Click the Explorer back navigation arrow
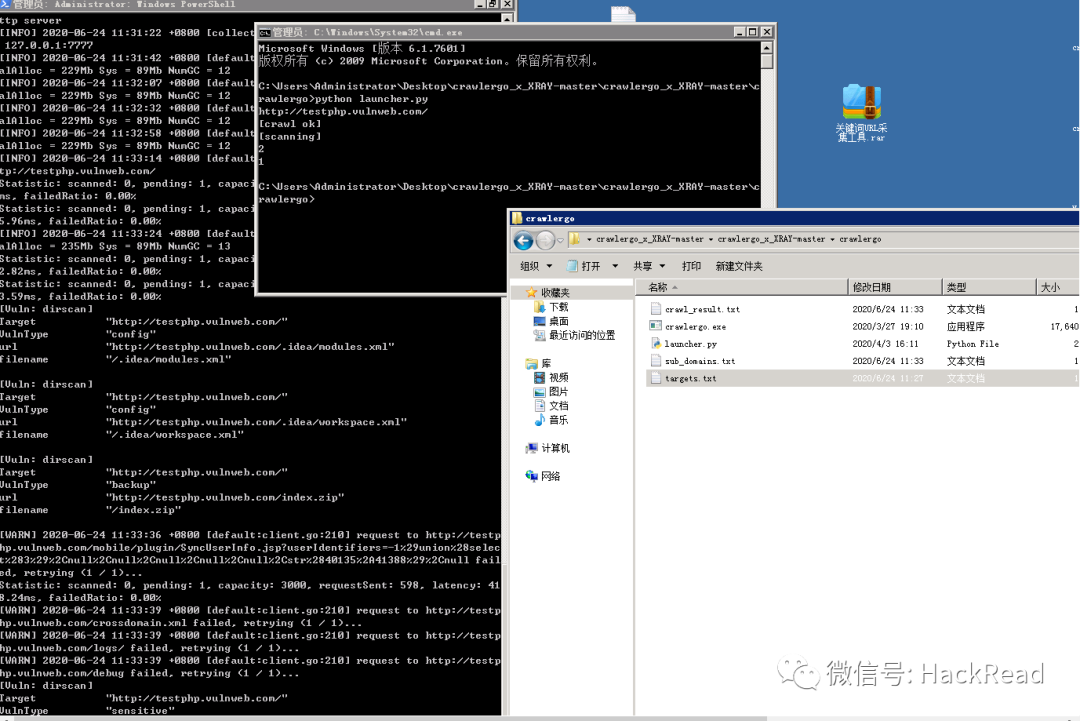The width and height of the screenshot is (1080, 721). pos(523,241)
